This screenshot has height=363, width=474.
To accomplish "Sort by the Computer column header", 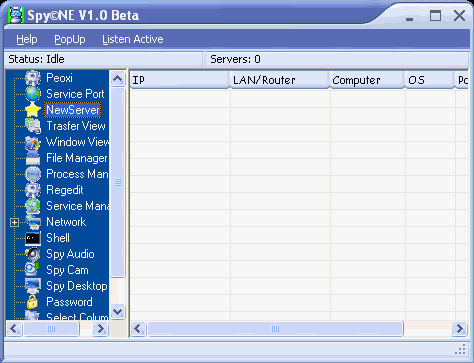I will (x=367, y=80).
